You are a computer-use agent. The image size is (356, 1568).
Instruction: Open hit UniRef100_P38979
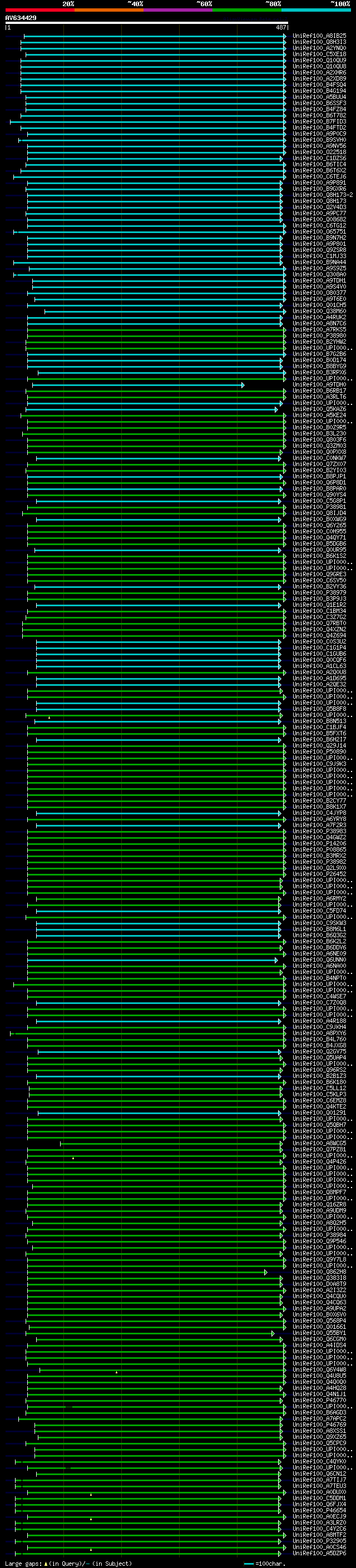coord(319,593)
